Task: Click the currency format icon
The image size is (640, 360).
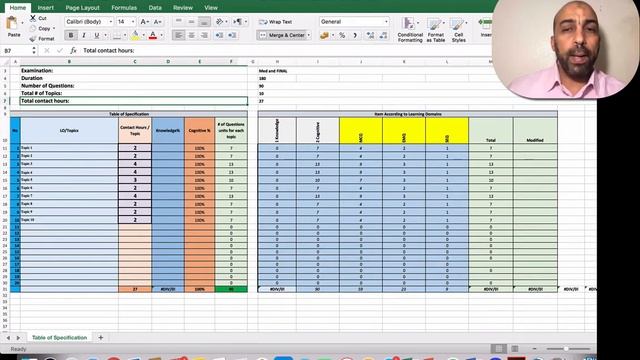Action: 324,36
